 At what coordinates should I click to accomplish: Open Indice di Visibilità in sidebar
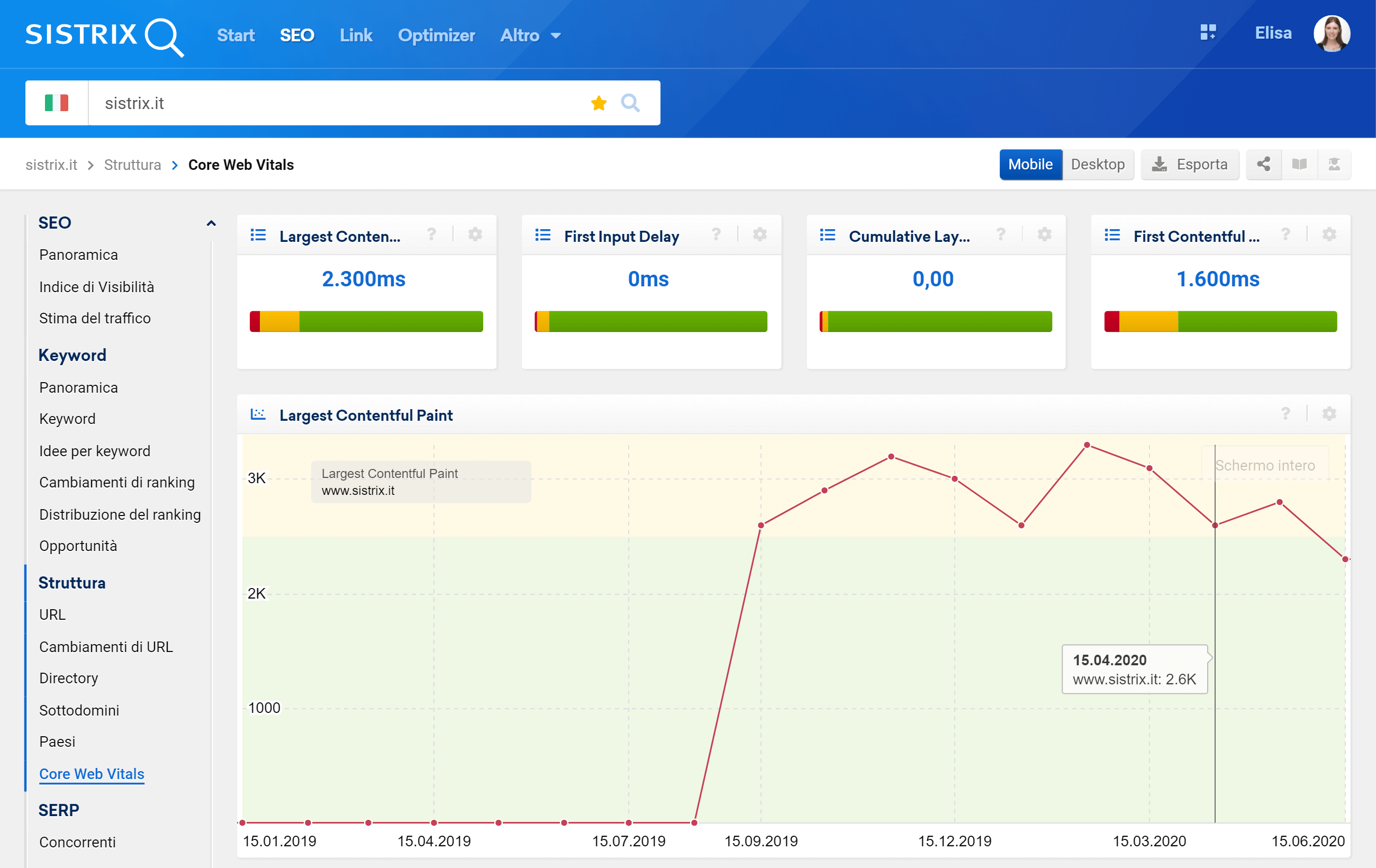click(96, 287)
